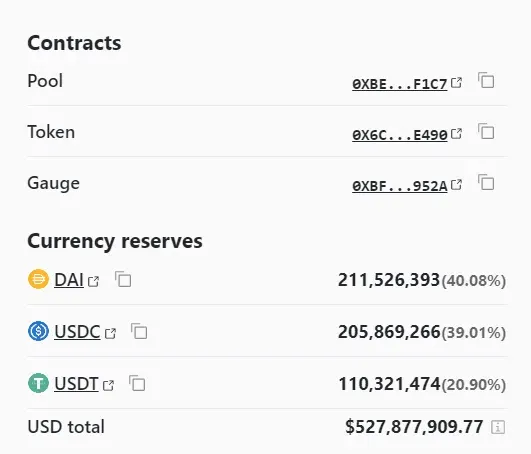Open the USDT currency link
Viewport: 531px width, 454px height.
click(x=76, y=384)
